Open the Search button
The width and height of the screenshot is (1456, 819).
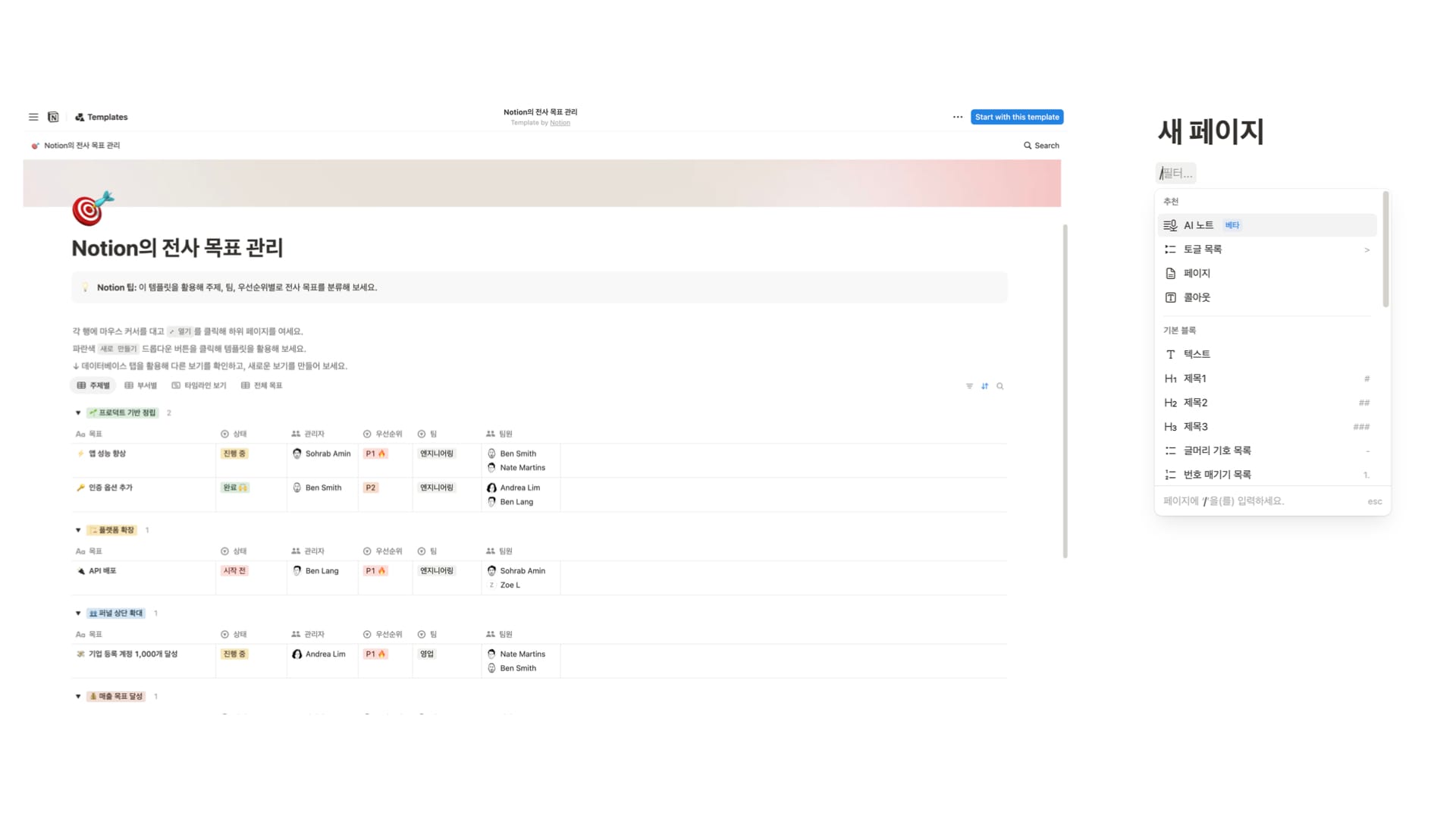pyautogui.click(x=1041, y=146)
